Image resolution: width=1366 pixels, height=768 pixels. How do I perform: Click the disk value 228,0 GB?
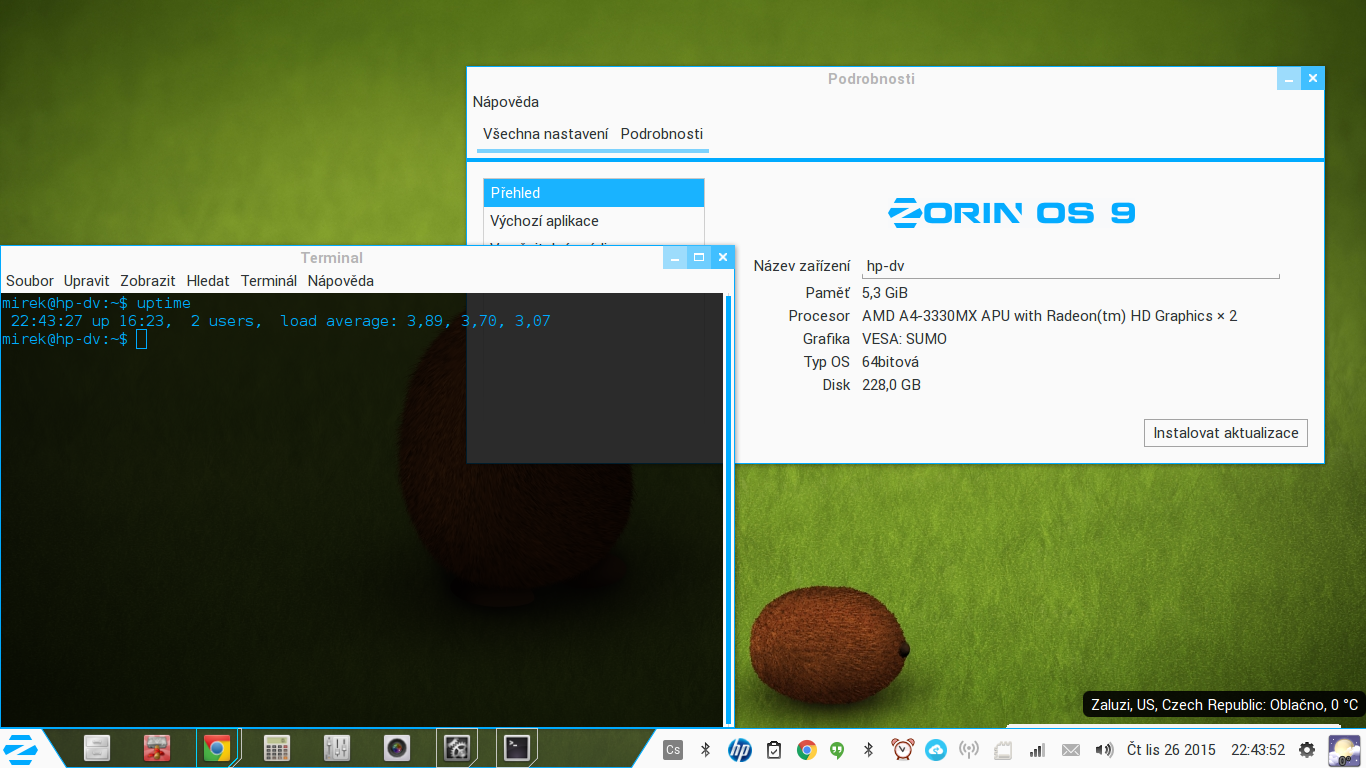pos(891,385)
